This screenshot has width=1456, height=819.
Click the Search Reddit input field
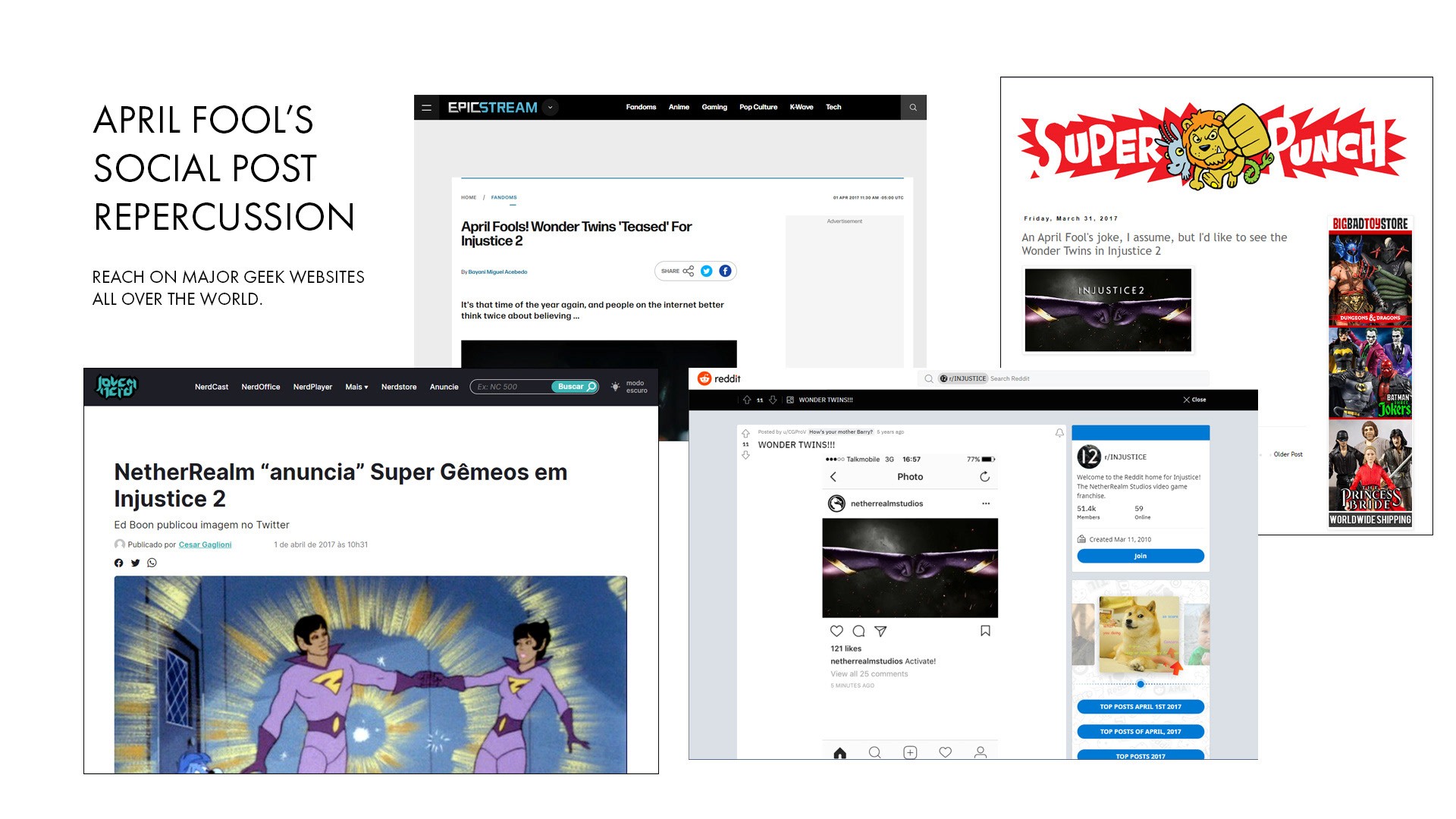1009,378
